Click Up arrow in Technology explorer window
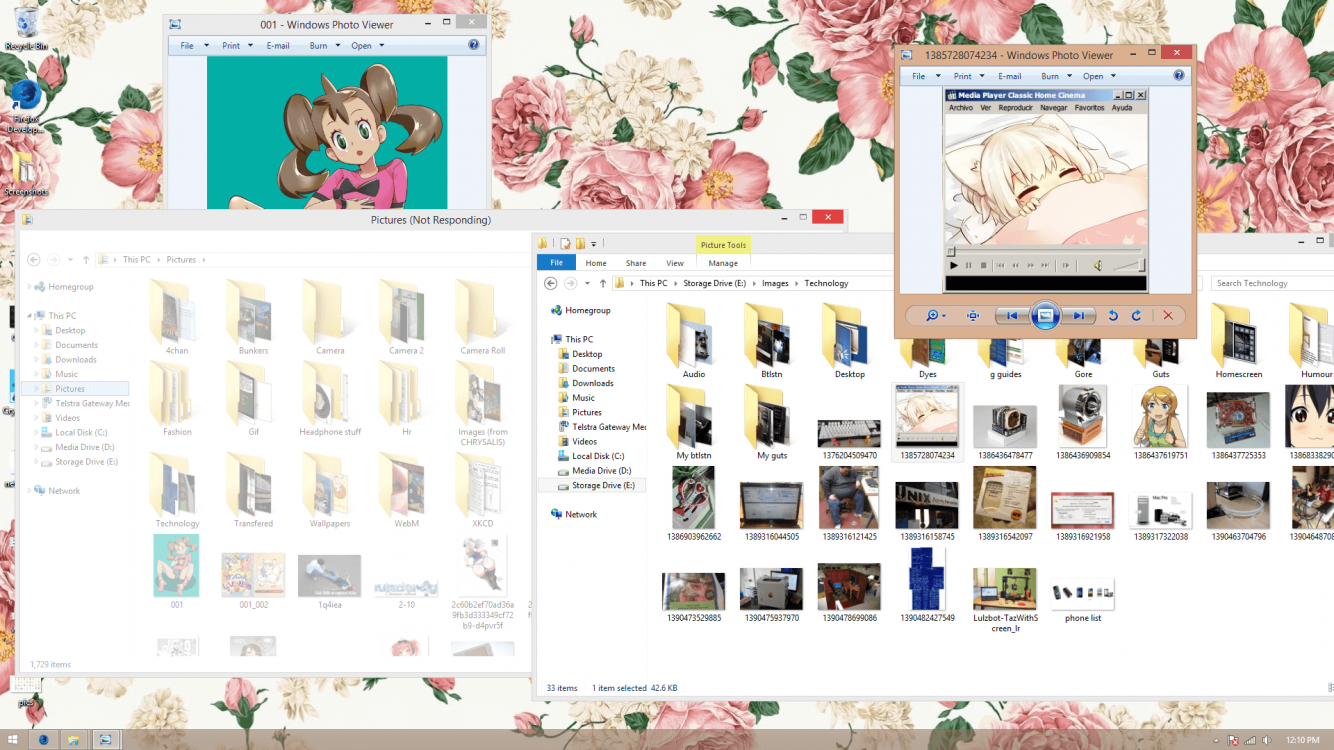 pos(602,283)
